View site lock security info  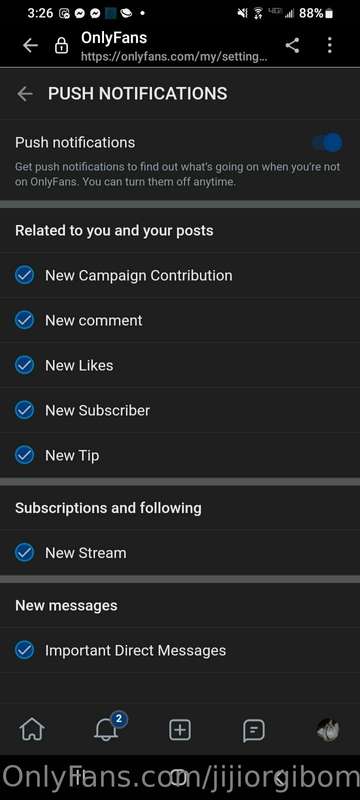coord(61,46)
